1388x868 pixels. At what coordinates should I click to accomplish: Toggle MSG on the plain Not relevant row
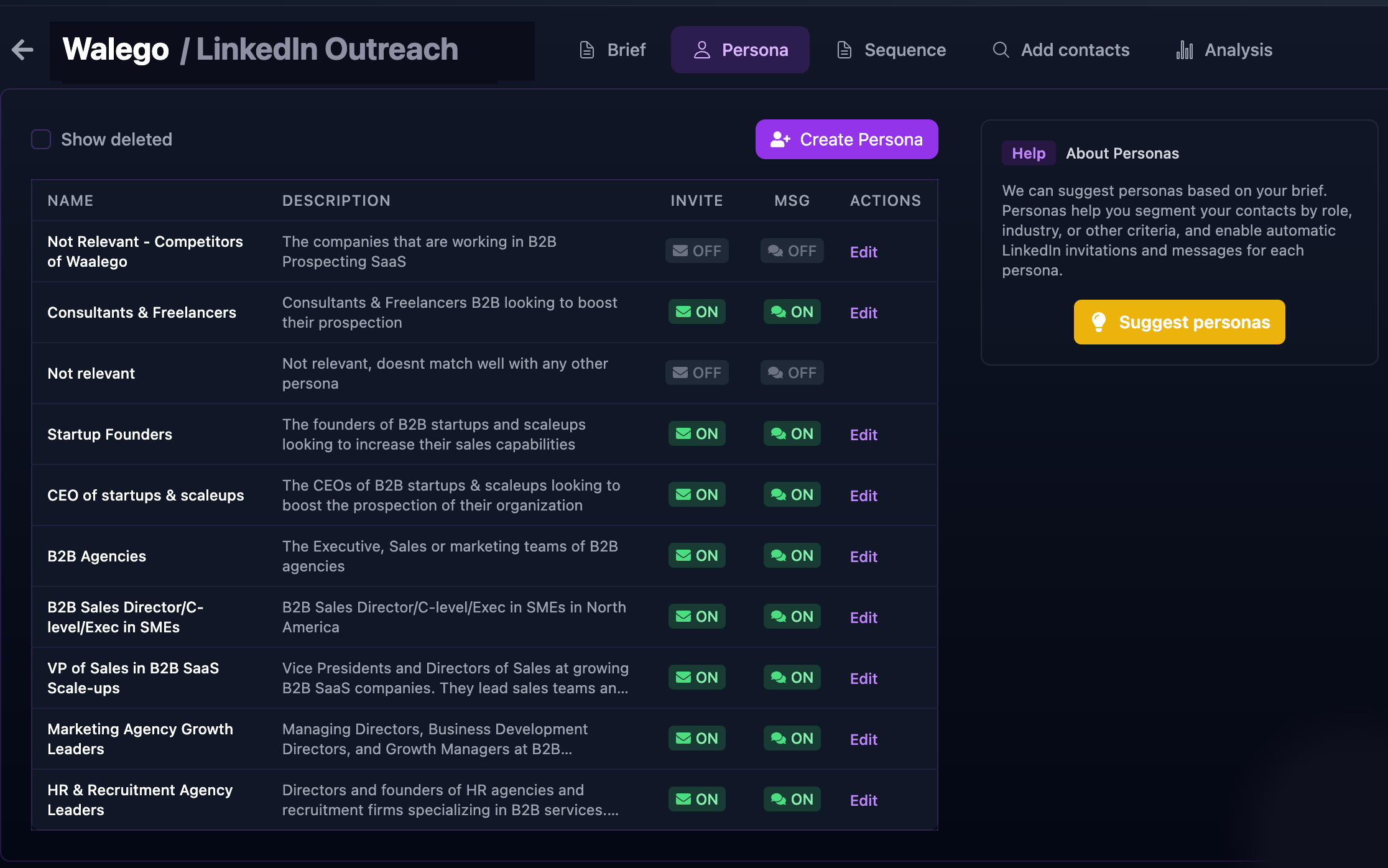pos(792,373)
